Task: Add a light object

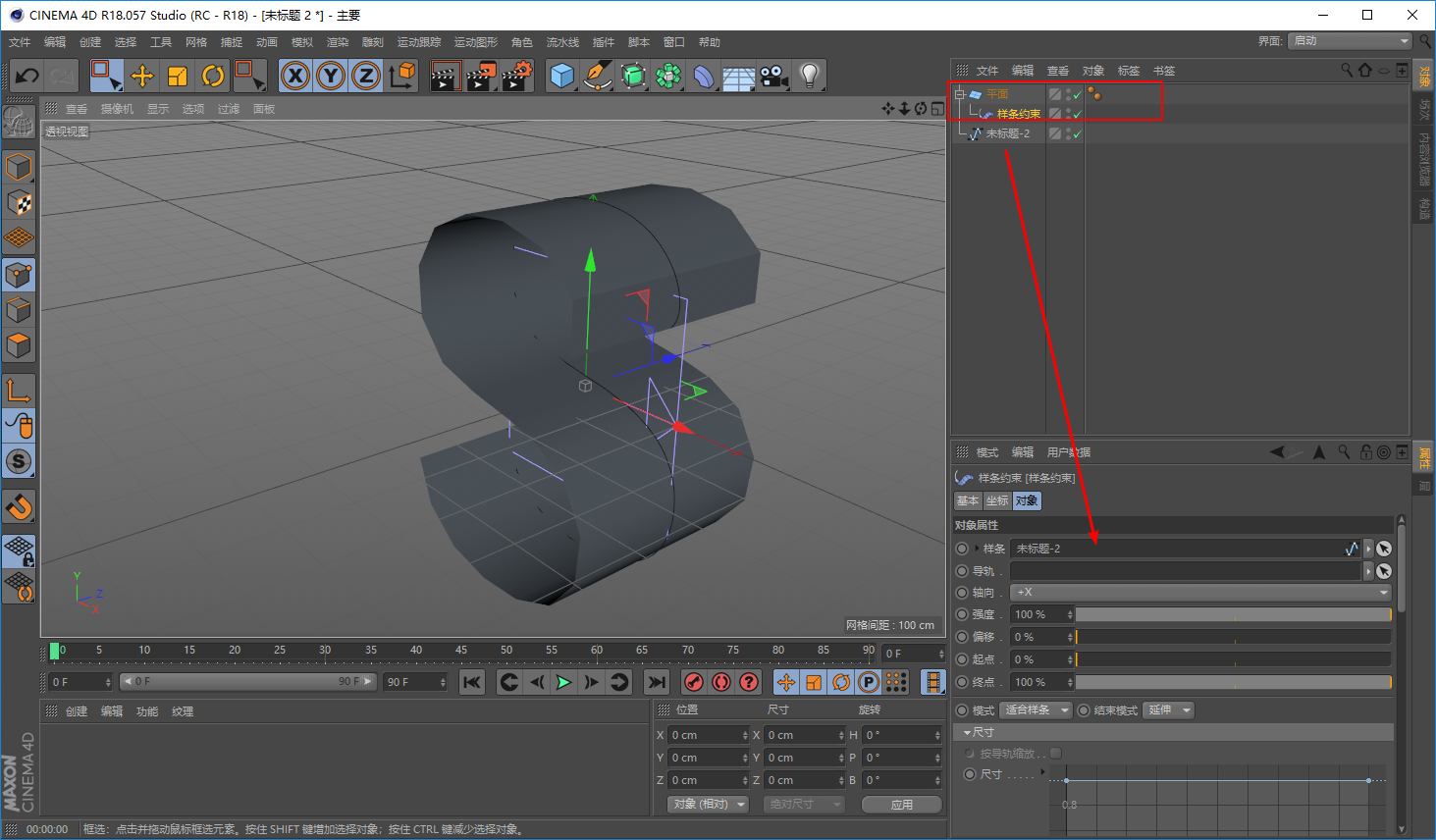Action: point(810,76)
